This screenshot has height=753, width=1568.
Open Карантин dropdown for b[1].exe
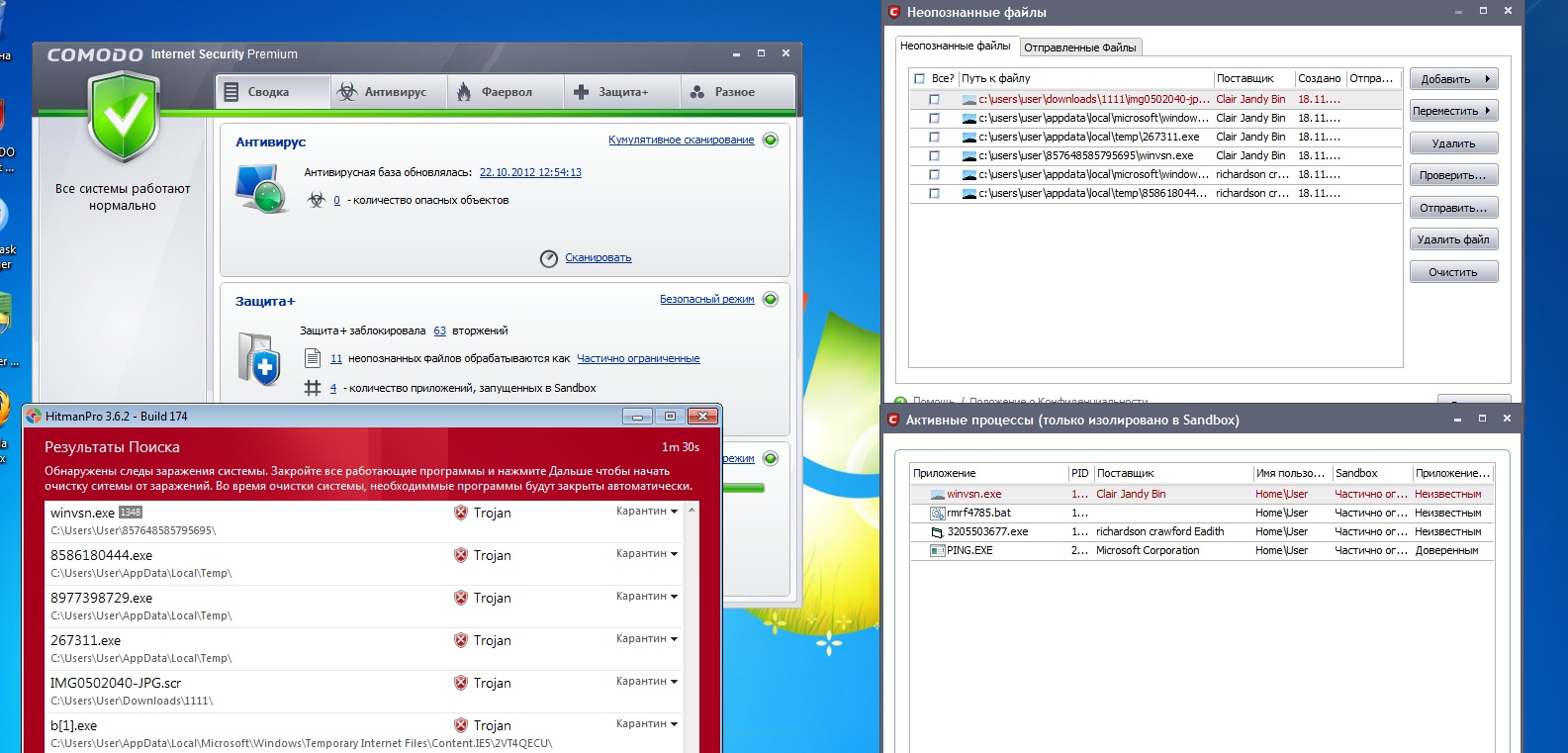click(647, 724)
